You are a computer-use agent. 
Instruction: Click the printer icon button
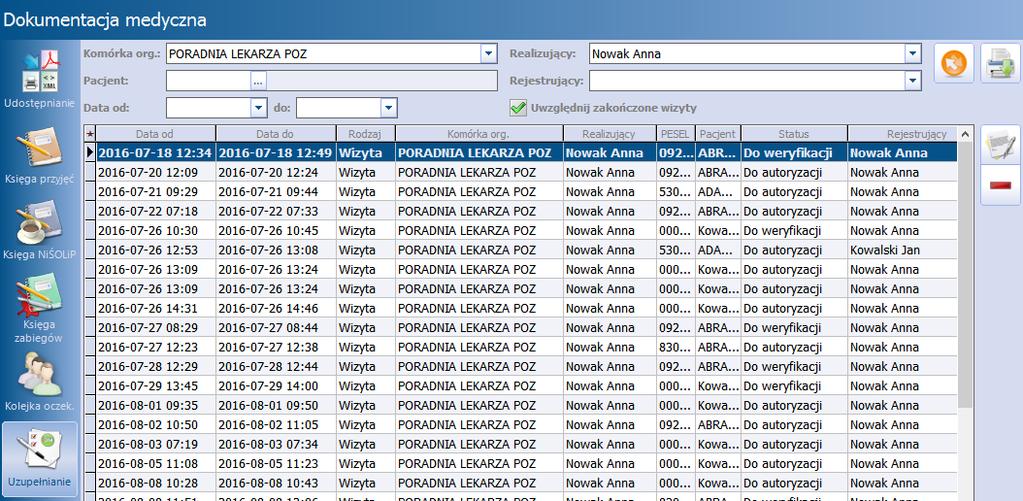tap(1000, 64)
